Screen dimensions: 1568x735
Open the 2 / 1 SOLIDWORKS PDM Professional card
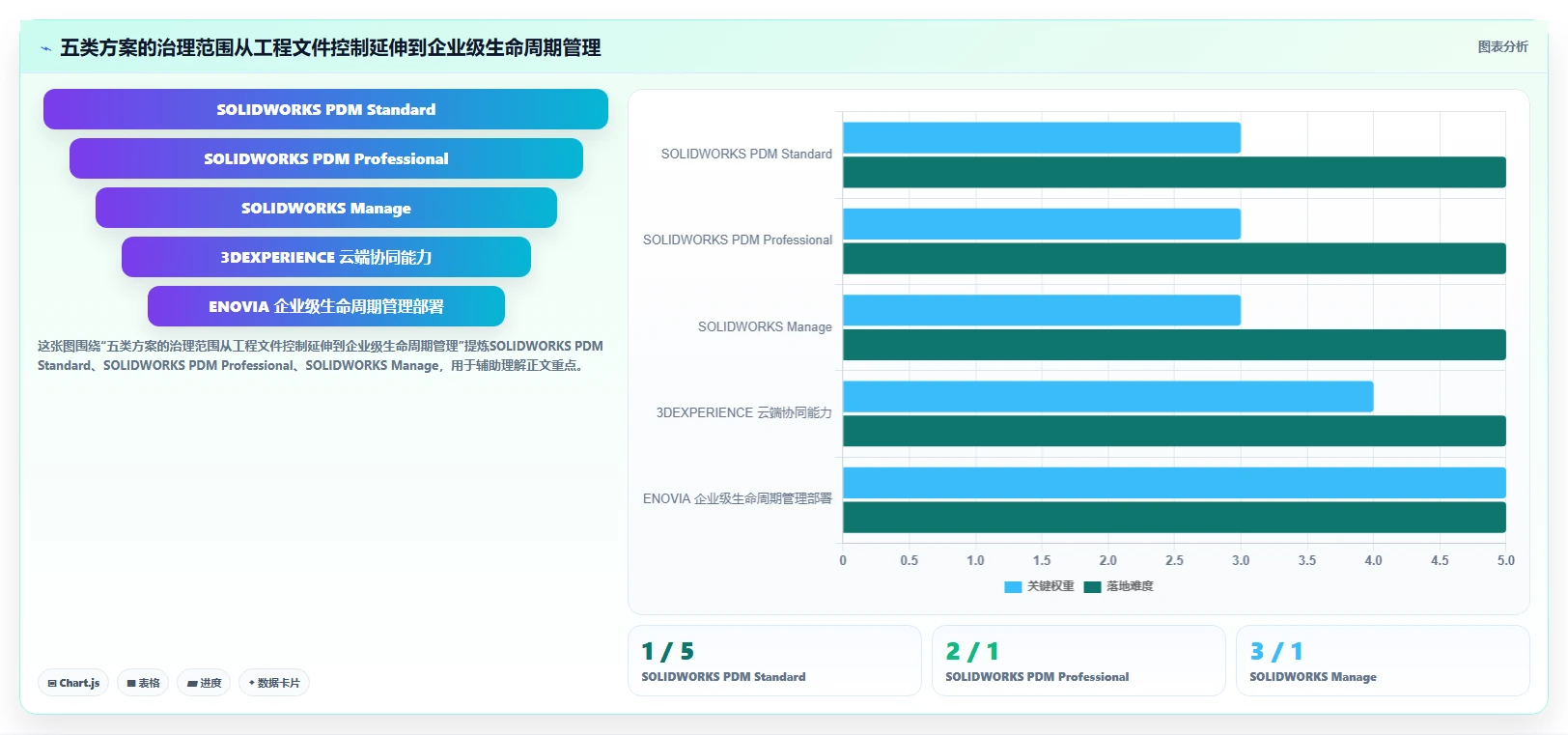point(1078,661)
